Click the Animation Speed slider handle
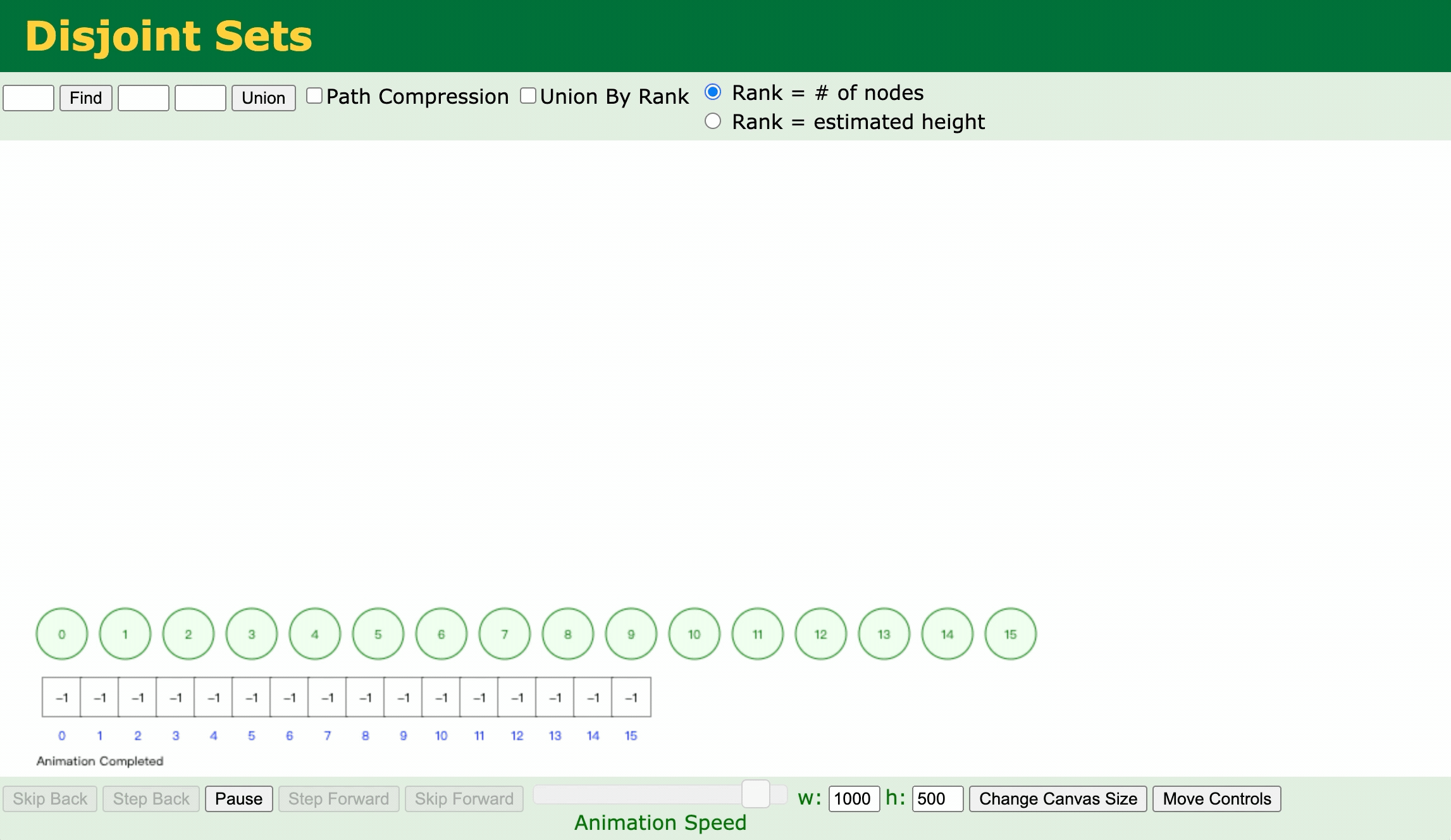This screenshot has width=1451, height=840. 755,794
